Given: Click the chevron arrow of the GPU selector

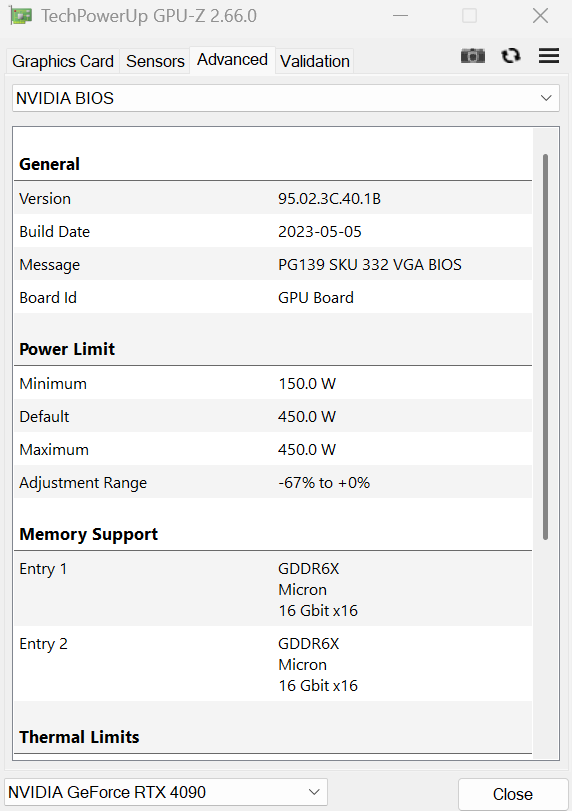Looking at the screenshot, I should point(313,792).
